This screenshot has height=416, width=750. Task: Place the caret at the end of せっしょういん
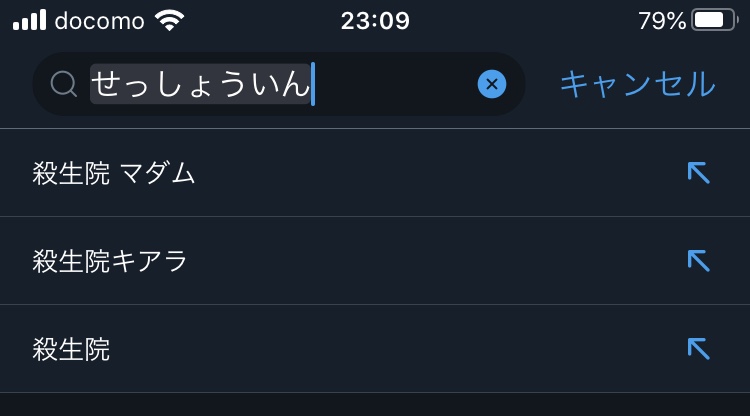[x=313, y=84]
